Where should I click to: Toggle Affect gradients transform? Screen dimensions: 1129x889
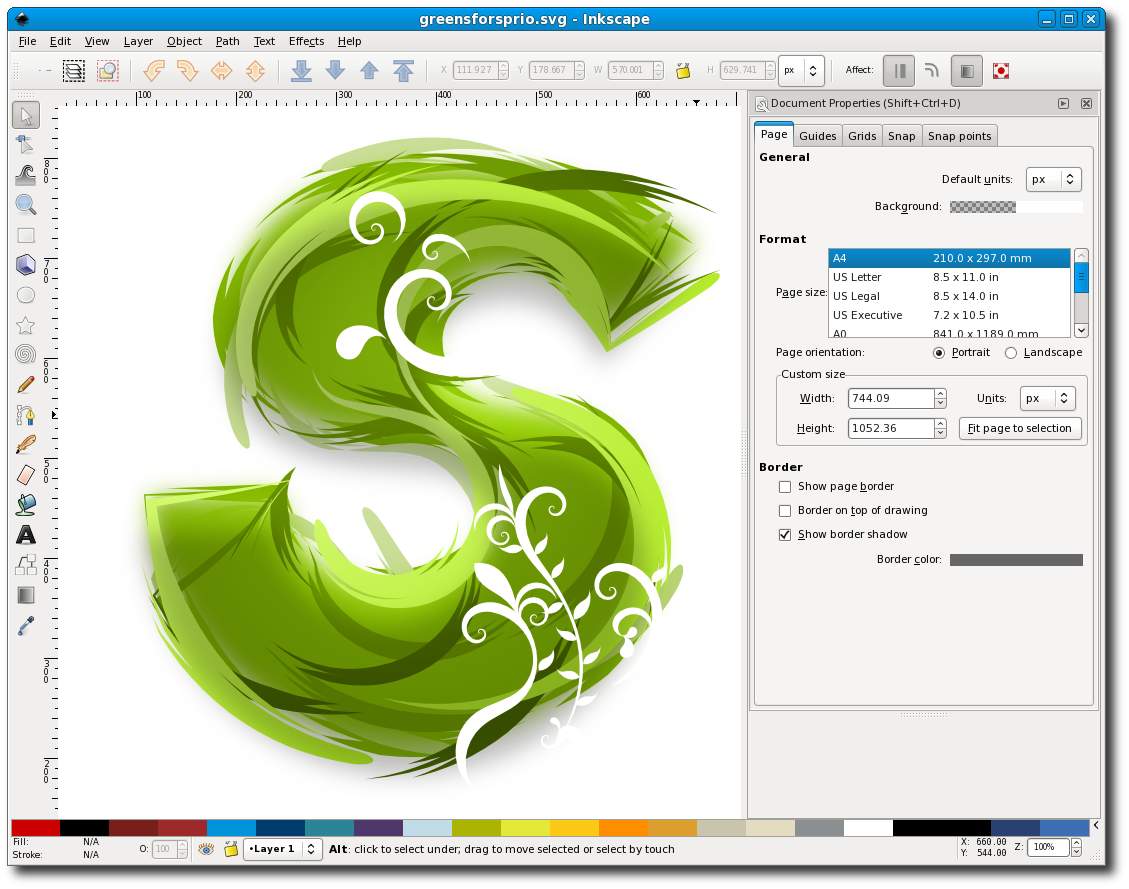[x=966, y=71]
